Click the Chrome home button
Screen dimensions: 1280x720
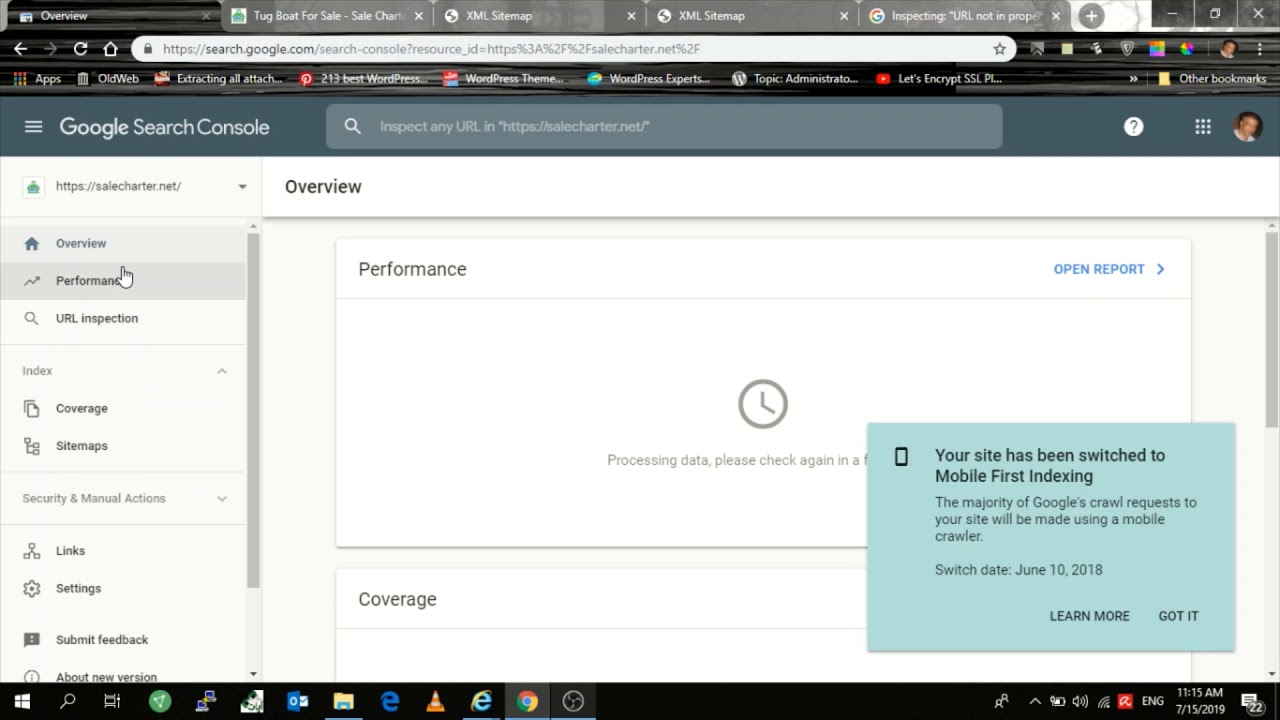110,48
